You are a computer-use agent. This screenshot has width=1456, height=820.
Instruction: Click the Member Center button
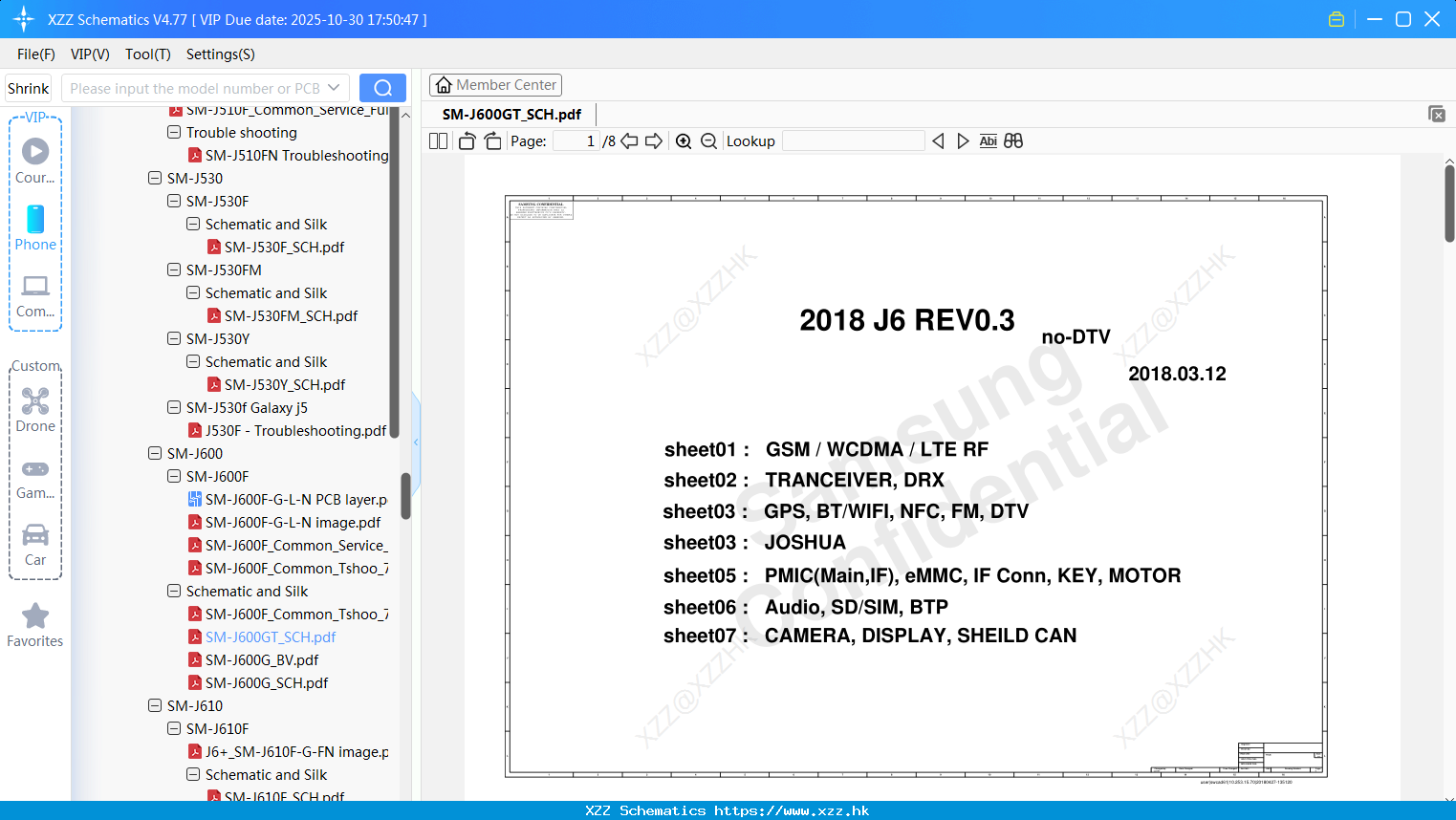[495, 85]
